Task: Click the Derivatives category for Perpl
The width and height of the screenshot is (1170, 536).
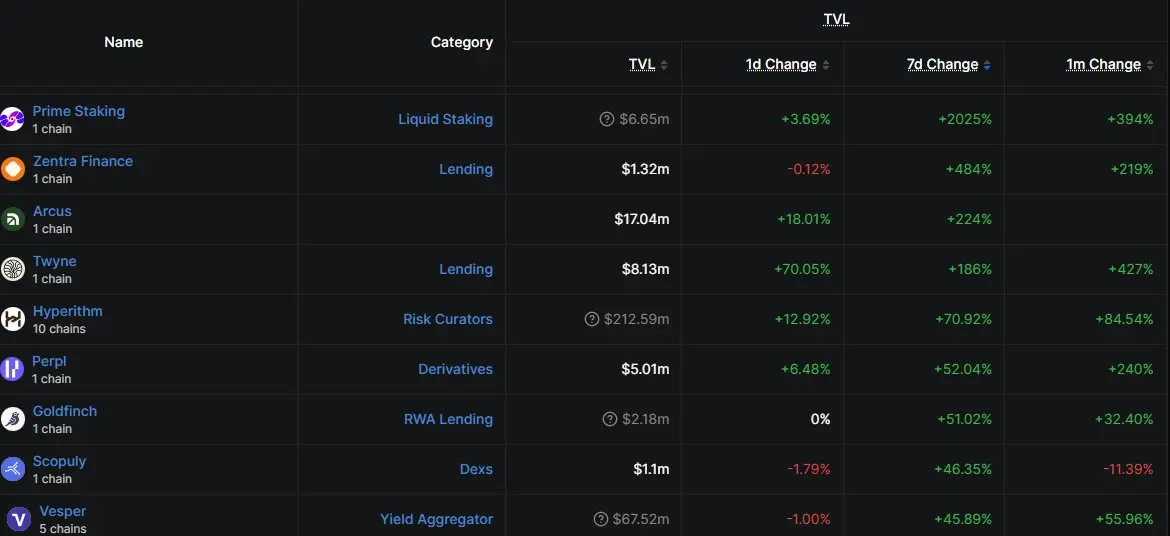Action: [x=455, y=370]
